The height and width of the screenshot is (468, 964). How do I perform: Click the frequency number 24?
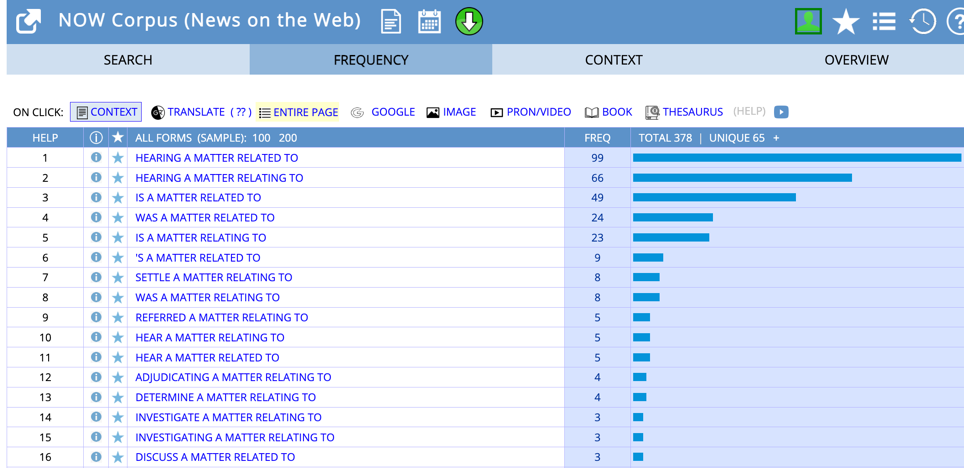pyautogui.click(x=597, y=218)
